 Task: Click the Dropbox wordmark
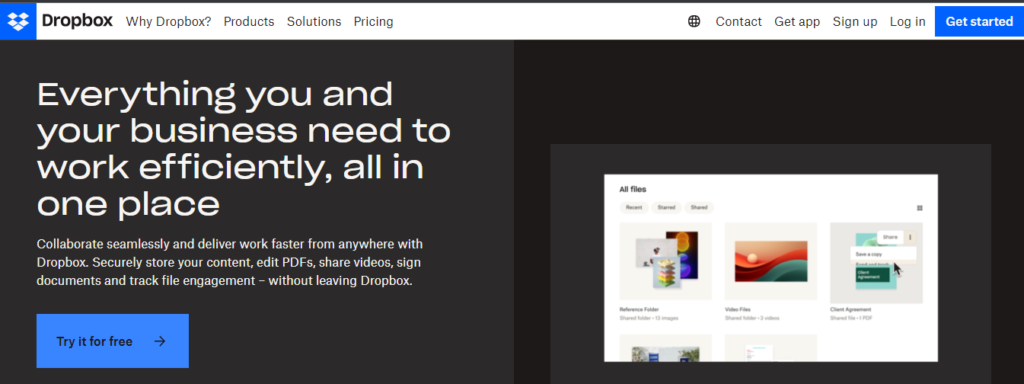(x=77, y=21)
